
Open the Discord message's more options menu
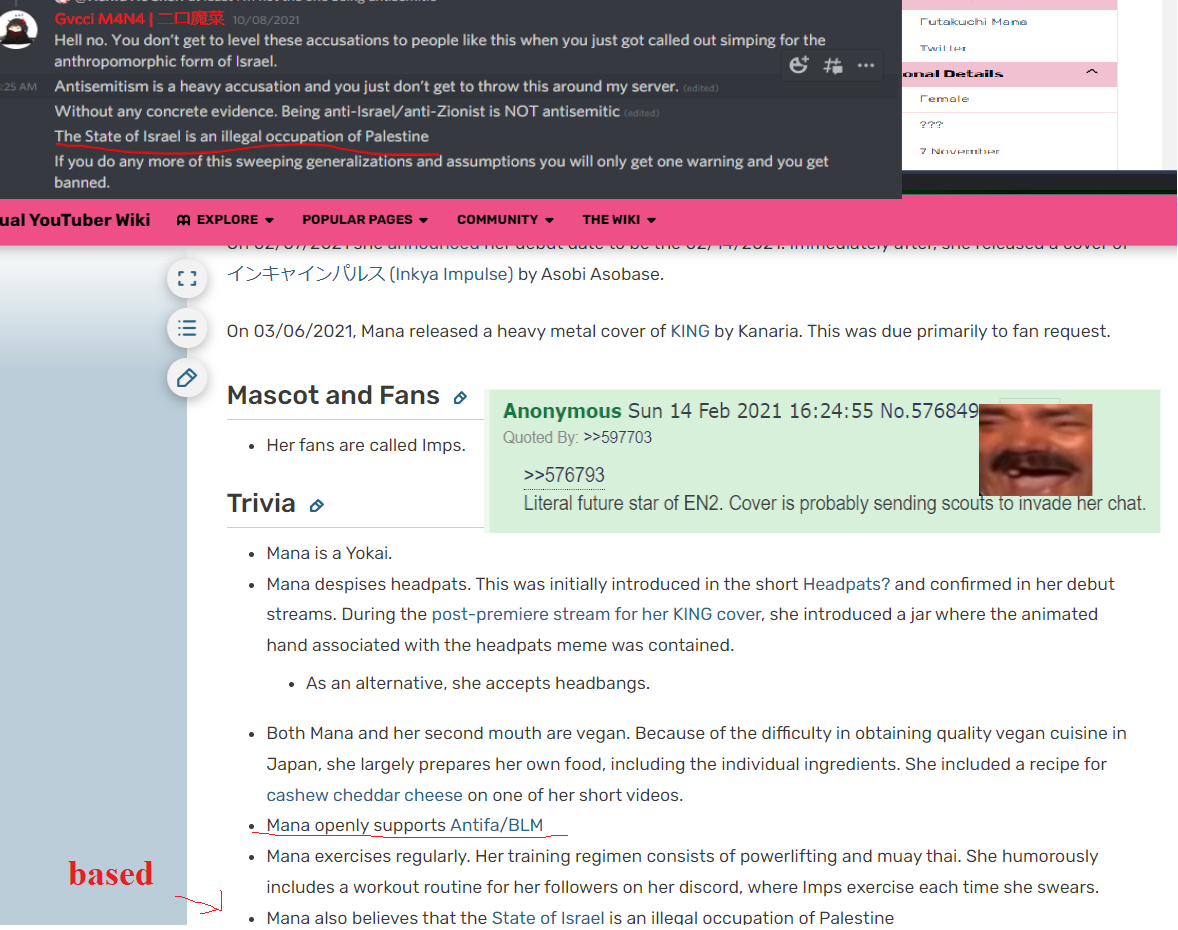point(865,65)
